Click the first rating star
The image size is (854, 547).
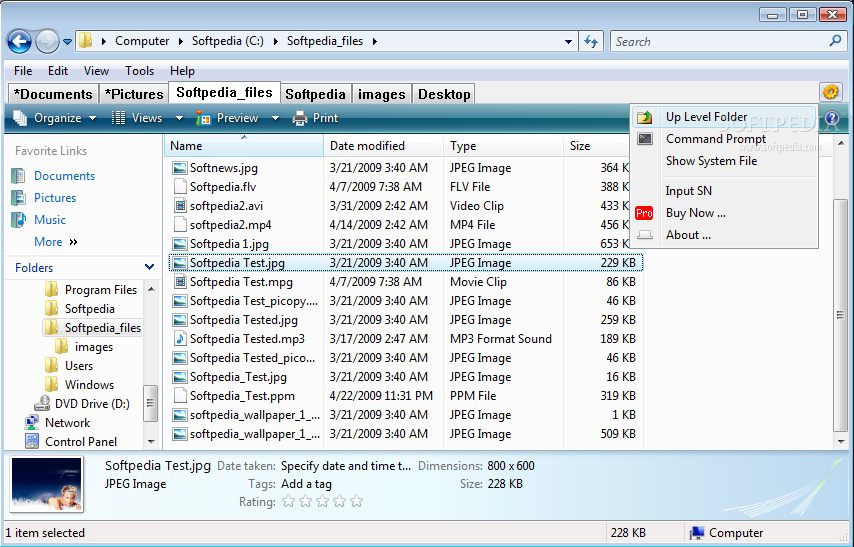289,501
